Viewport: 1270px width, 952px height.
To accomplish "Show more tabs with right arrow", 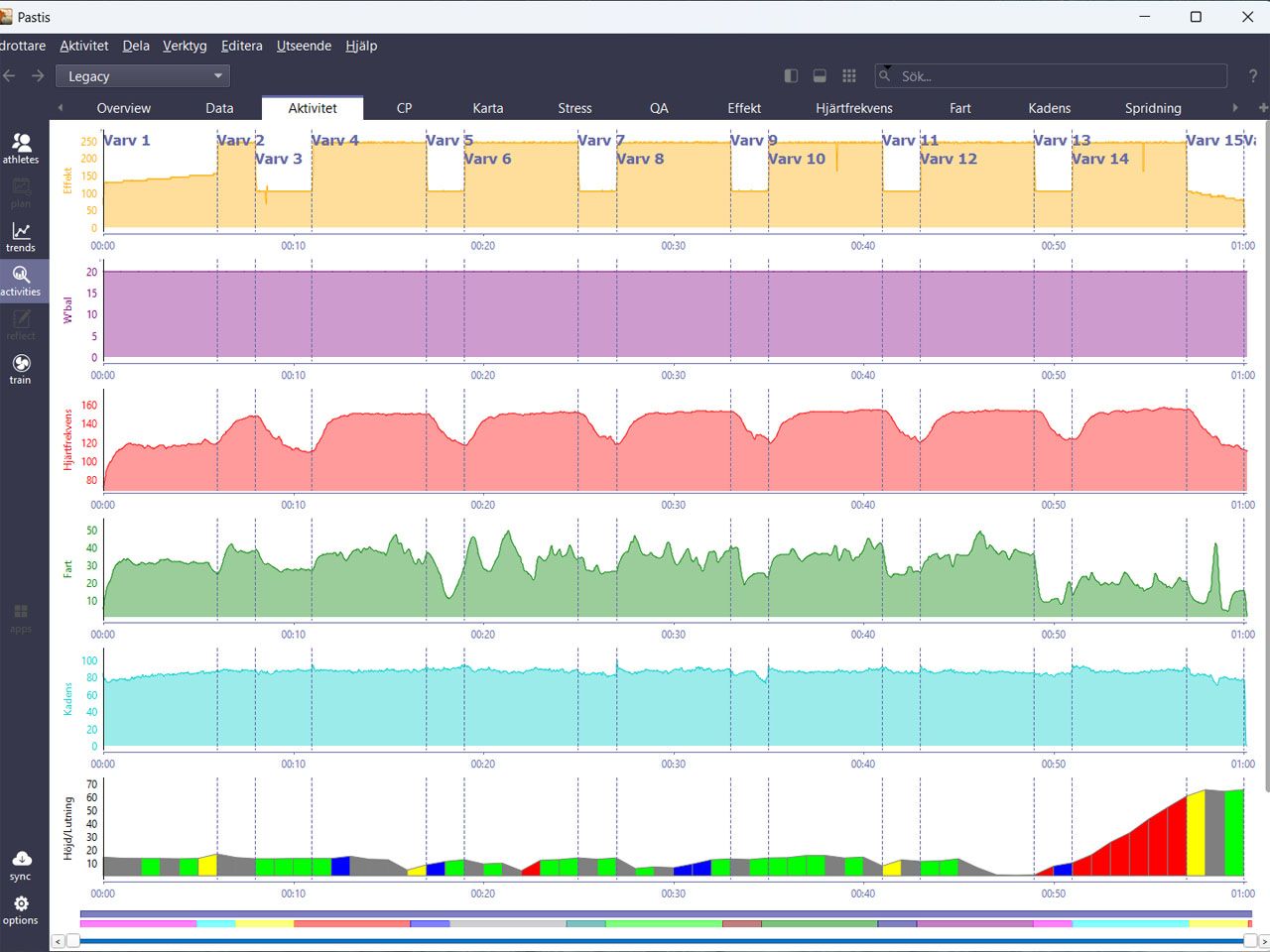I will (1235, 108).
